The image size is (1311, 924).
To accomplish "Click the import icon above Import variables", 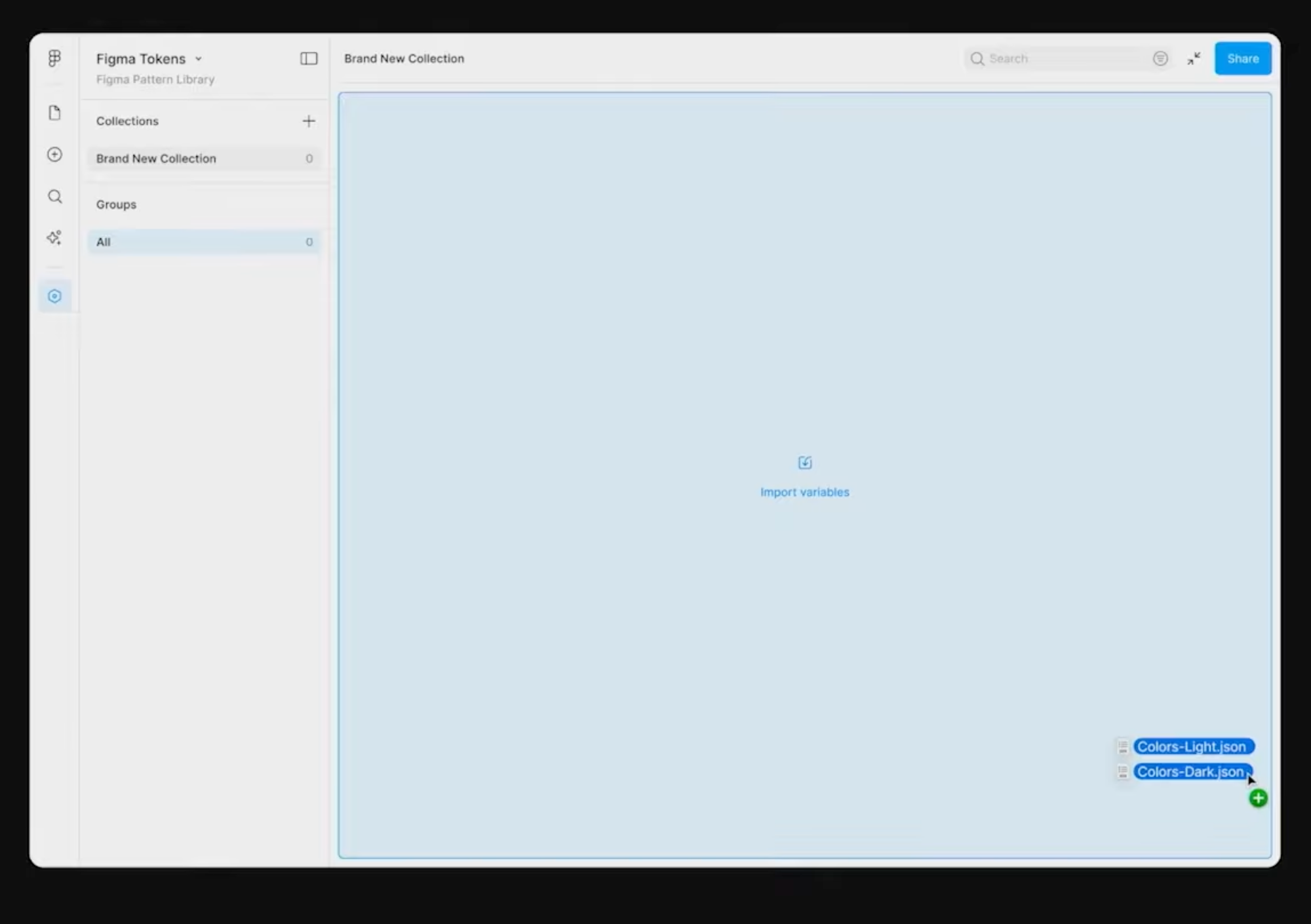I will click(804, 463).
